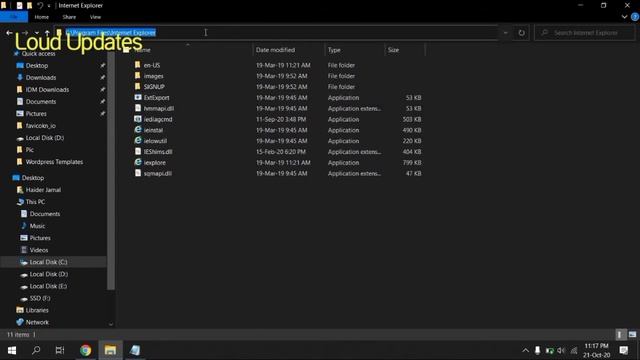
Task: Open the Share ribbon tab
Action: click(69, 17)
